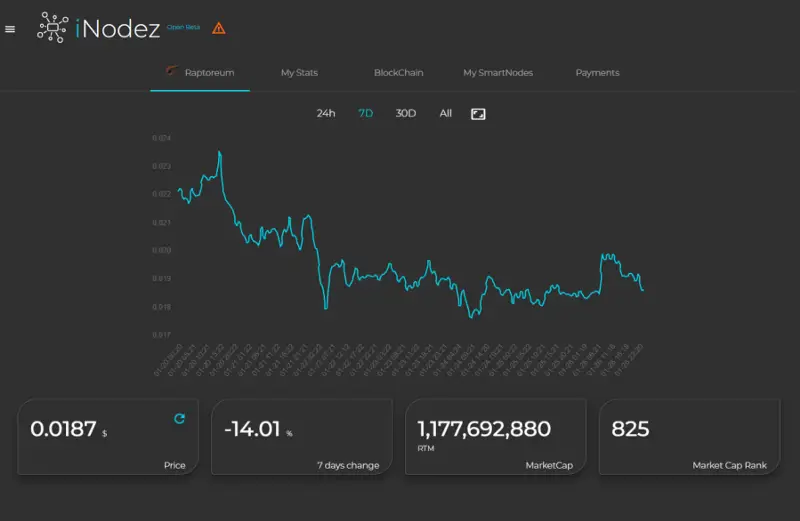Switch to the My Stats tab
Viewport: 800px width, 521px height.
coord(299,73)
